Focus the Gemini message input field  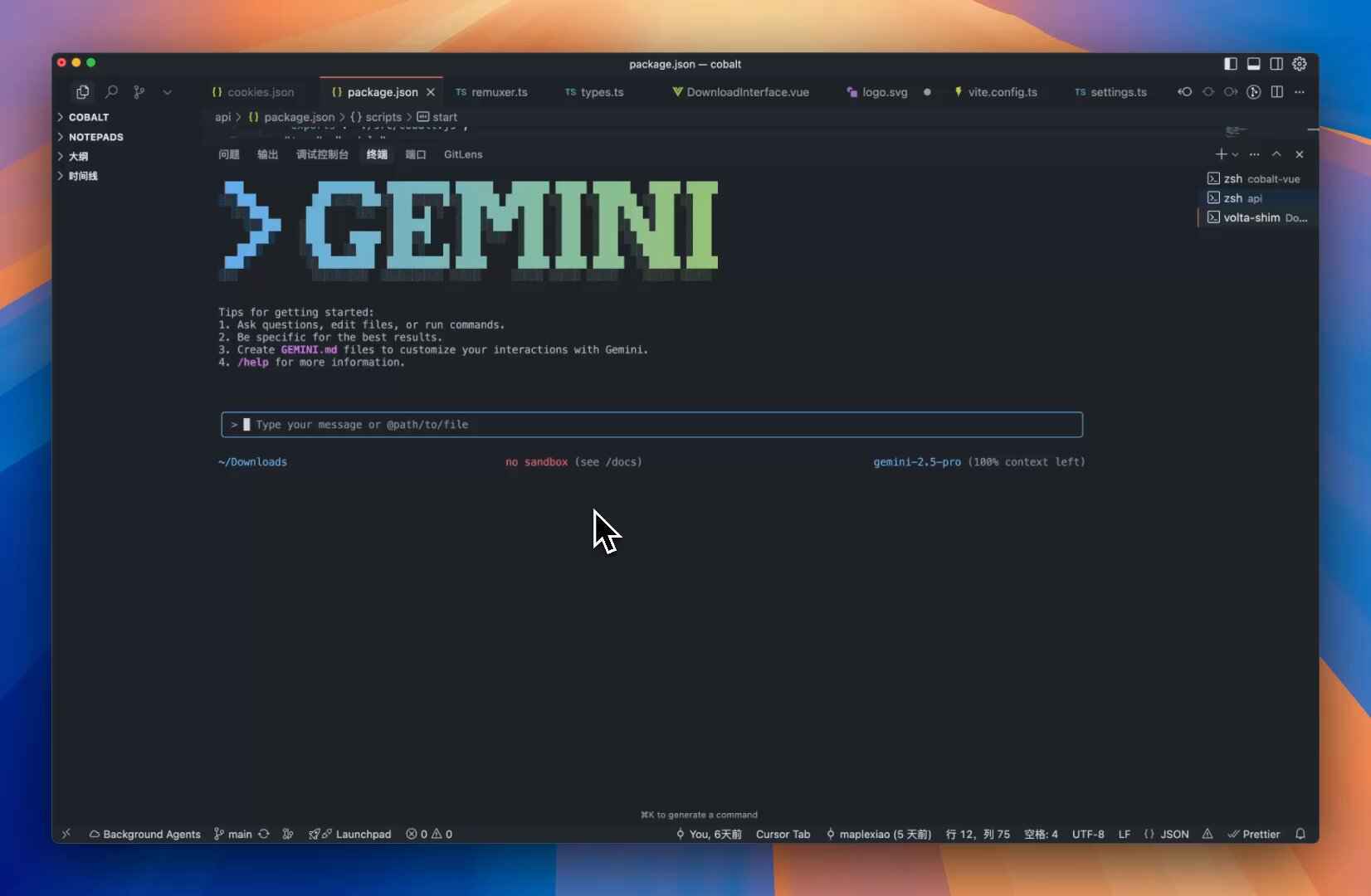pyautogui.click(x=652, y=425)
